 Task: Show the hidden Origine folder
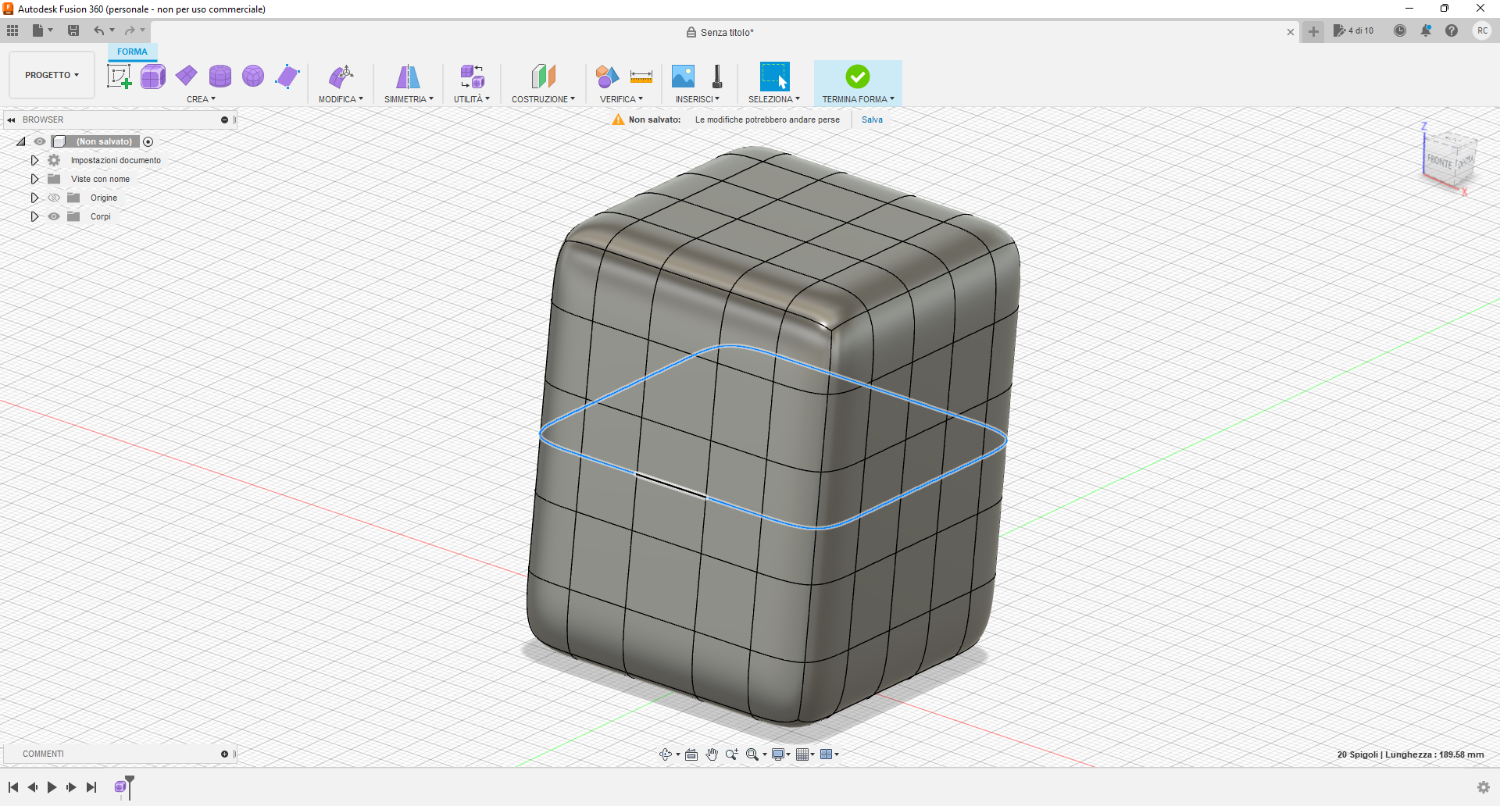[54, 198]
